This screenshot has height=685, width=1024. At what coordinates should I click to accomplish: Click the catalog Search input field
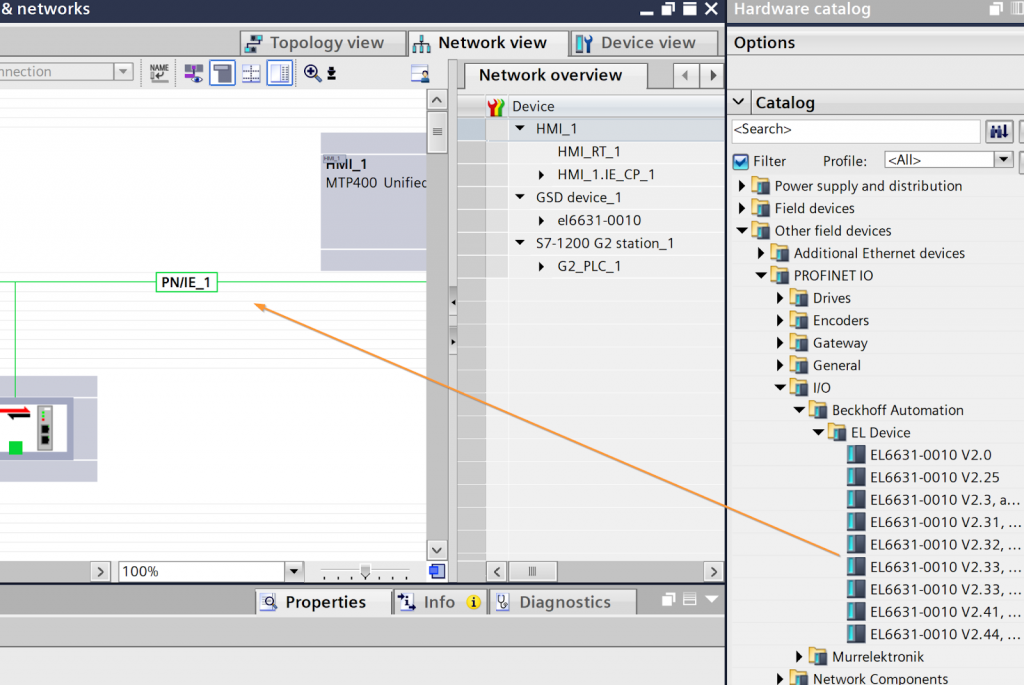[x=855, y=130]
